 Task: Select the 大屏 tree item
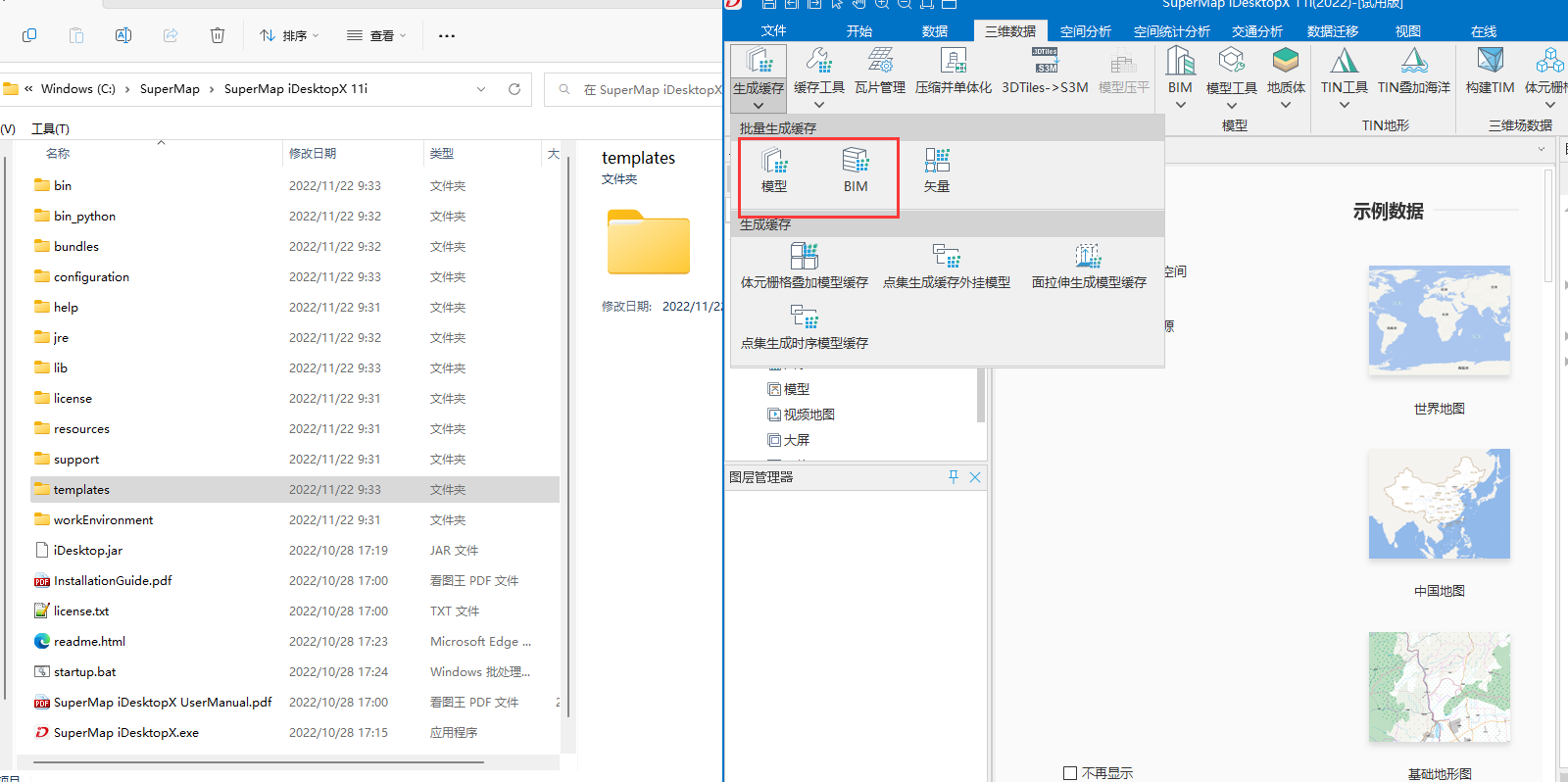(789, 440)
